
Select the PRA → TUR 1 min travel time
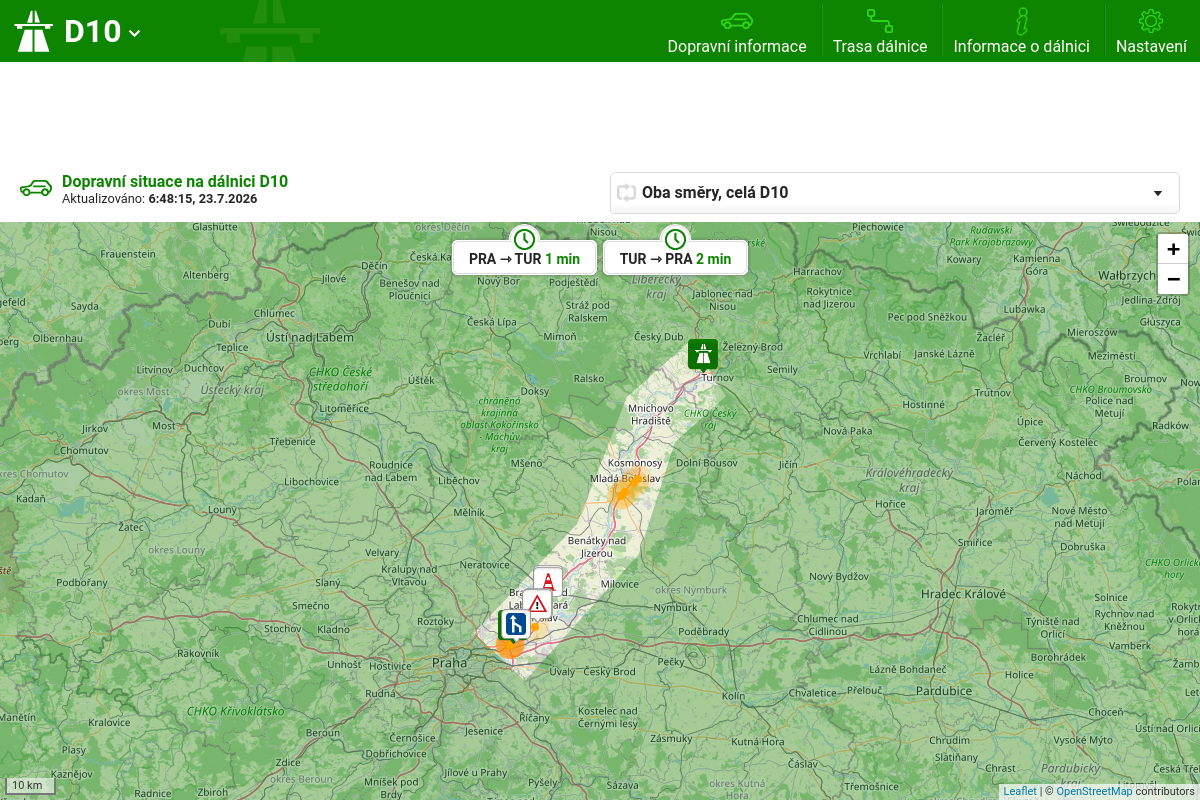pyautogui.click(x=524, y=258)
